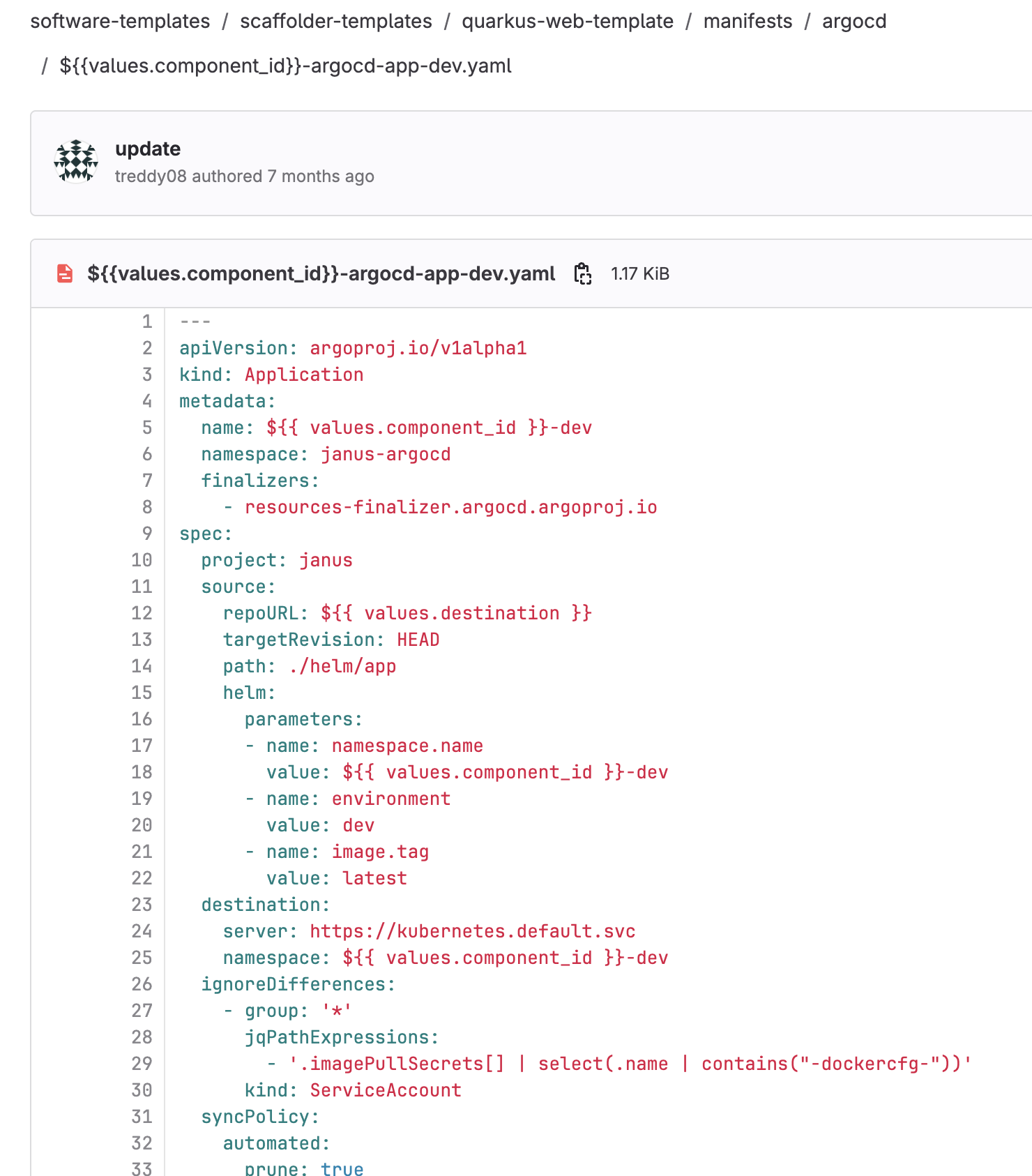Screen dimensions: 1032x1176
Task: Click 'argoproj.io/v1alpha1' apiVersion value
Action: (418, 348)
